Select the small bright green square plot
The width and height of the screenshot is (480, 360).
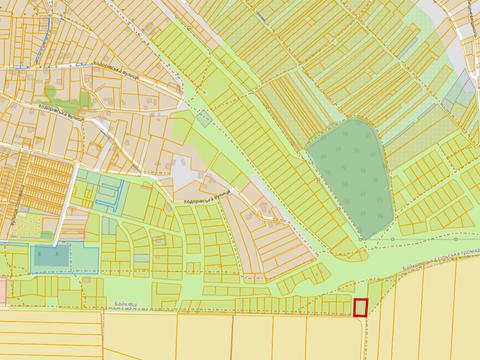[46, 235]
